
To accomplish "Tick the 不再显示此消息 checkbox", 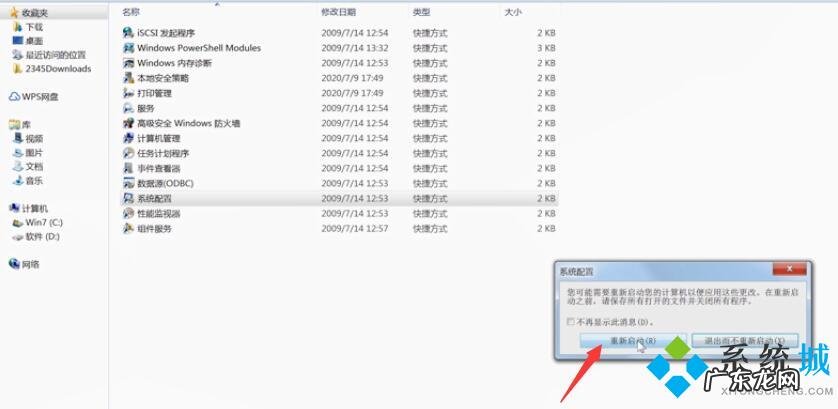I will coord(571,322).
